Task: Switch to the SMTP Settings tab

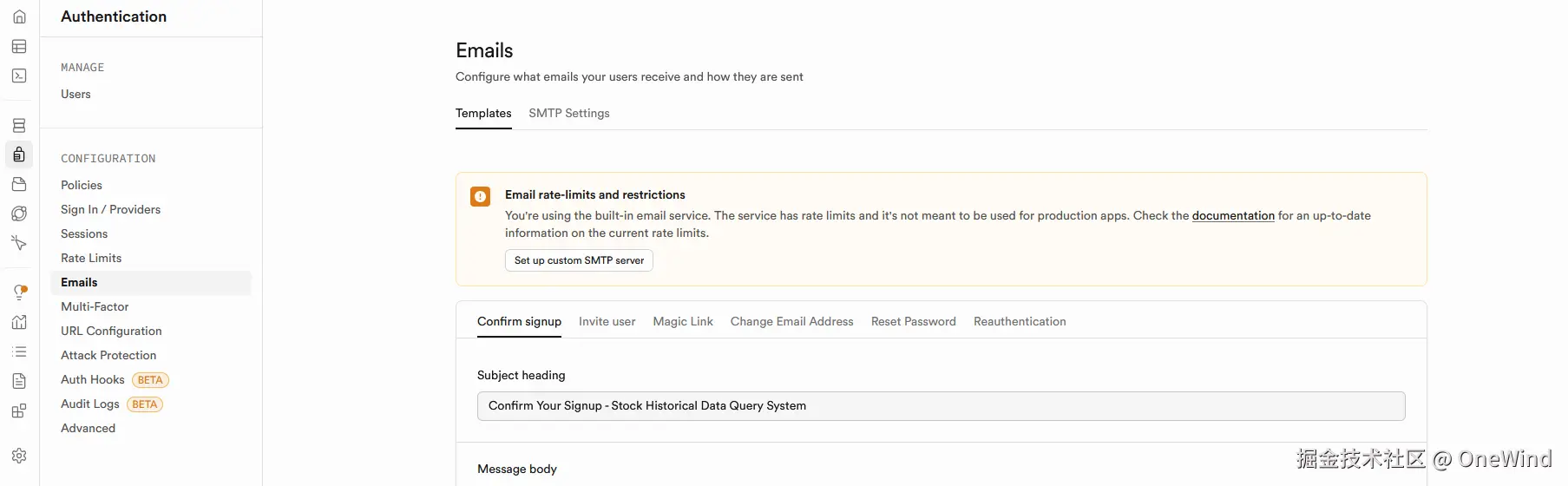Action: point(568,113)
